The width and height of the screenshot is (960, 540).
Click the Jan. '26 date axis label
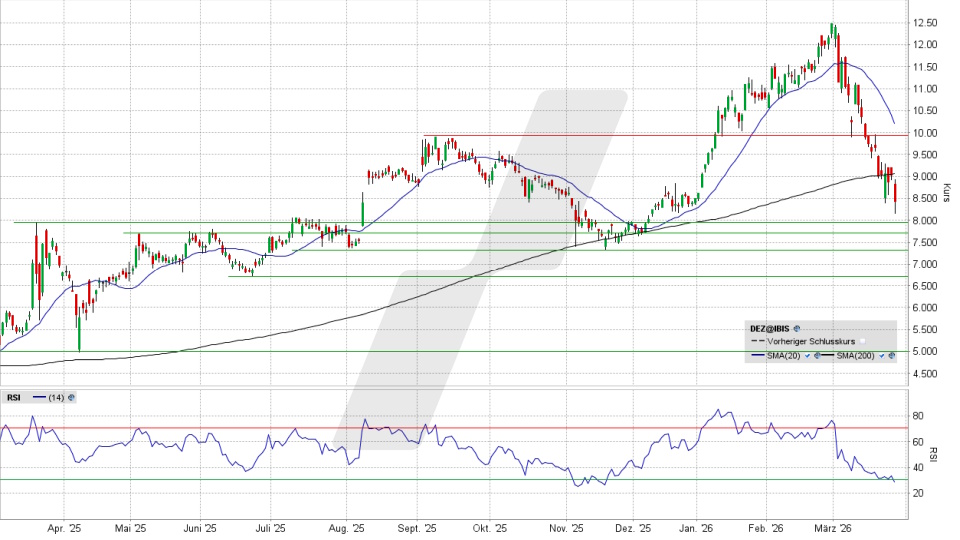tap(695, 528)
